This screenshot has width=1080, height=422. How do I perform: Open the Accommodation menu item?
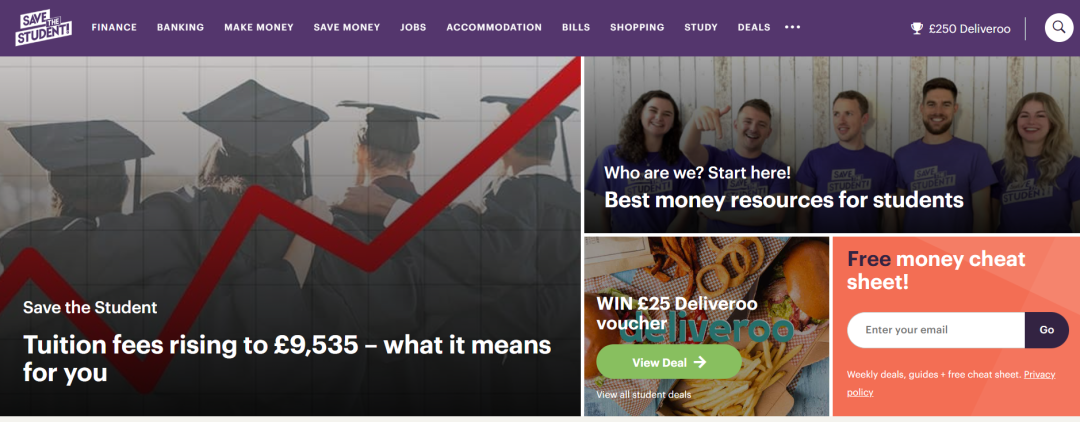494,28
